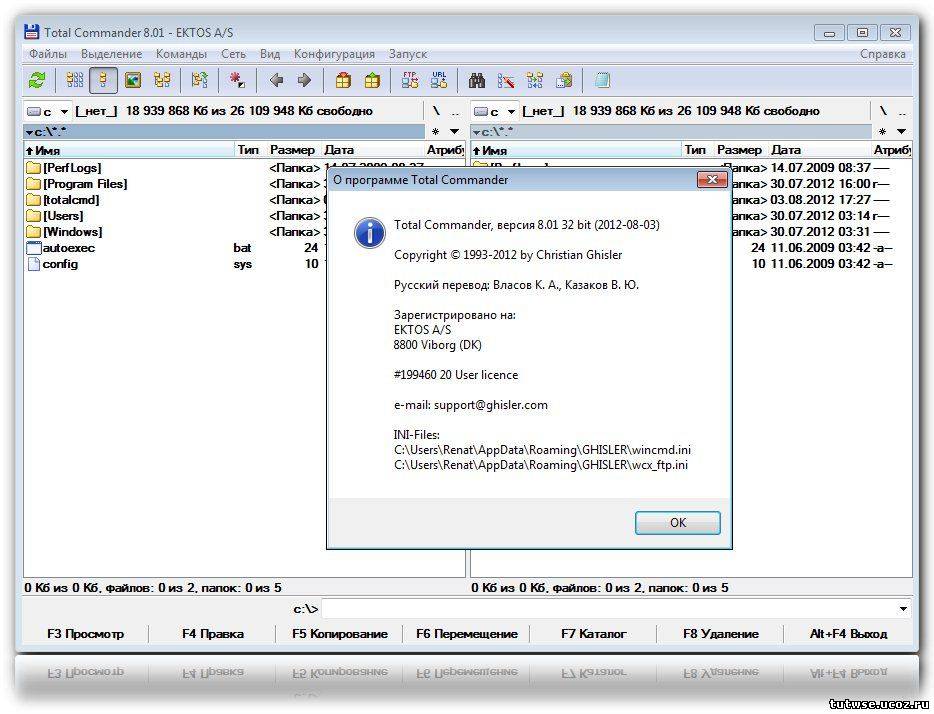Screen dimensions: 934x714
Task: Toggle the full details view button
Action: coord(103,81)
